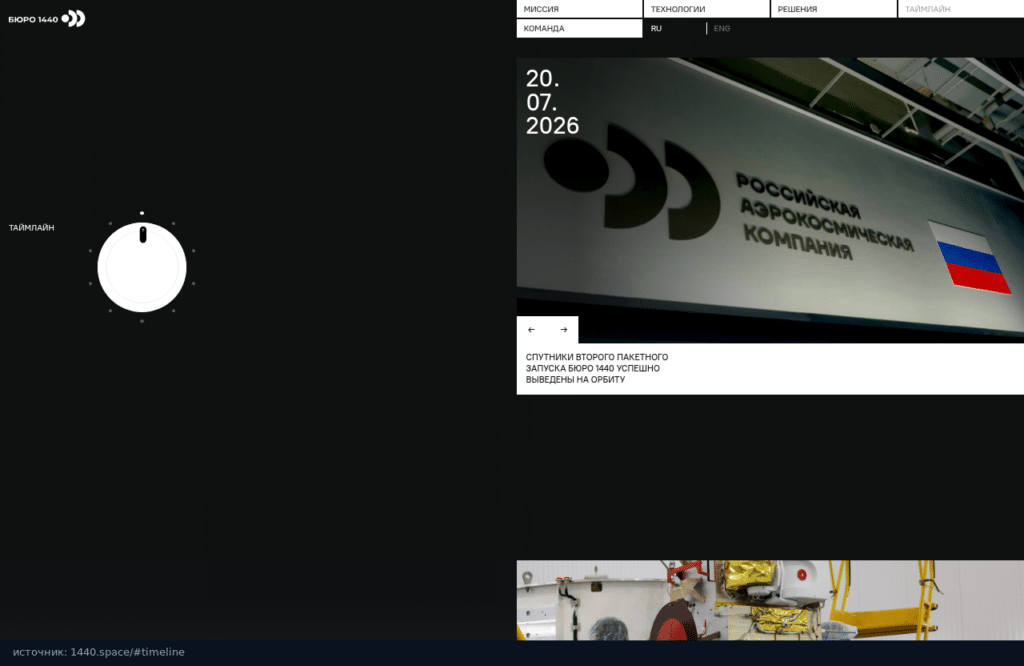Click the date 20.07.2026
The height and width of the screenshot is (666, 1024).
[x=552, y=102]
